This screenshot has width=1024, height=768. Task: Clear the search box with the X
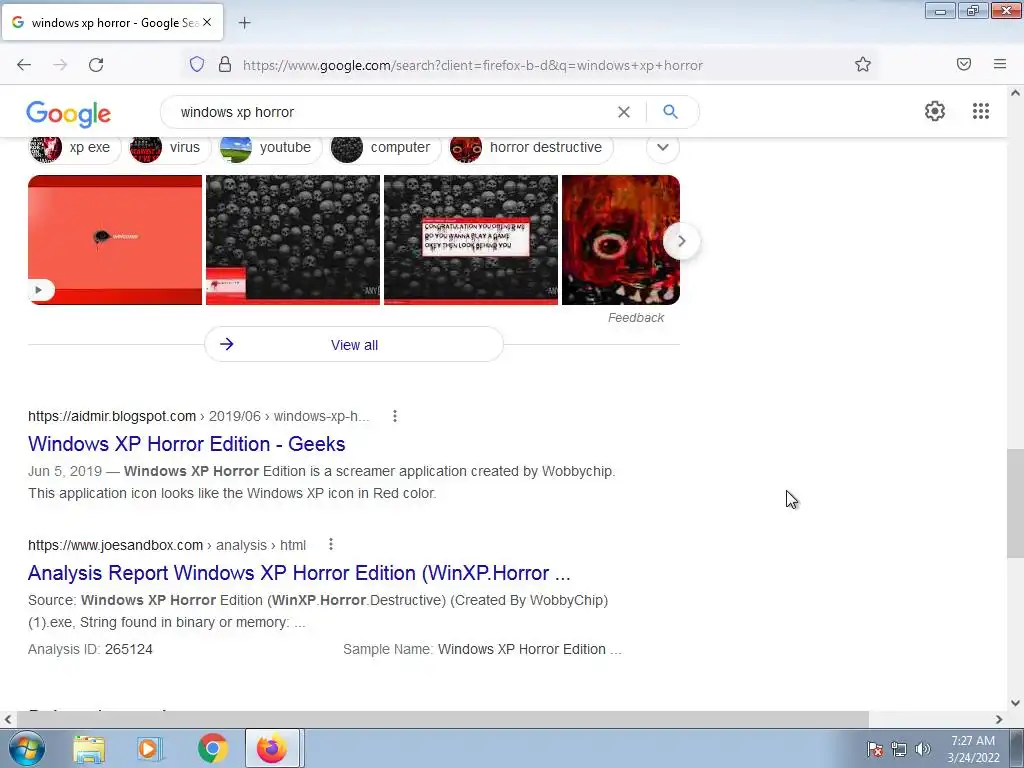coord(624,112)
